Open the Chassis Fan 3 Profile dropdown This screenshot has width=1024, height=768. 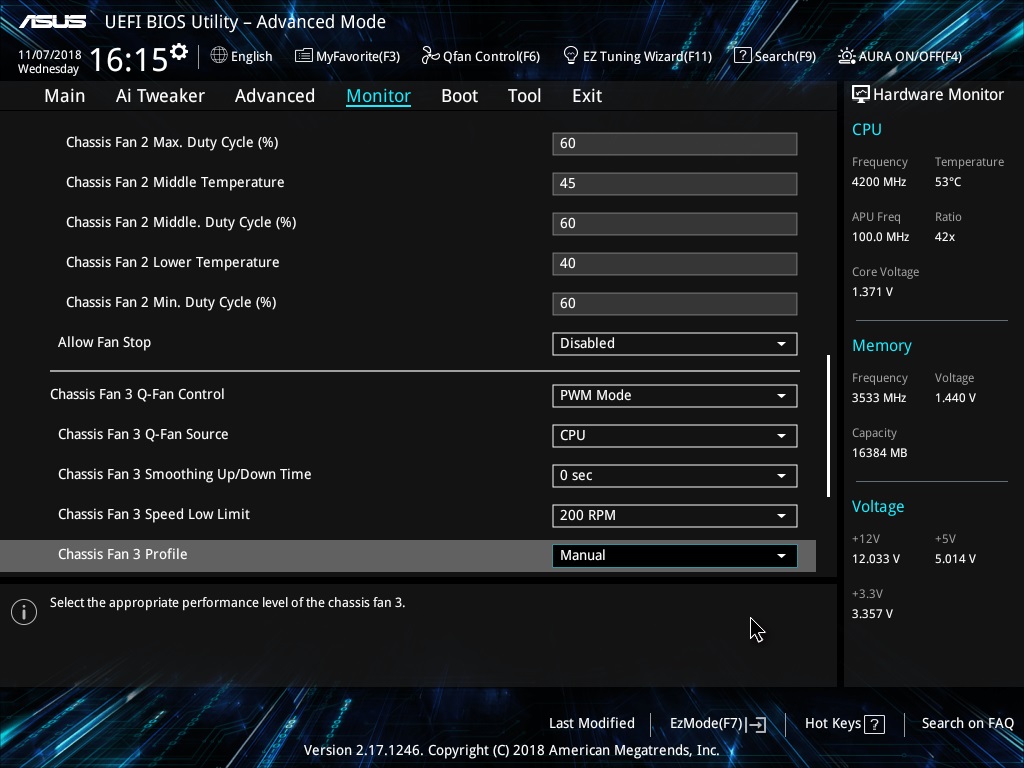(675, 556)
